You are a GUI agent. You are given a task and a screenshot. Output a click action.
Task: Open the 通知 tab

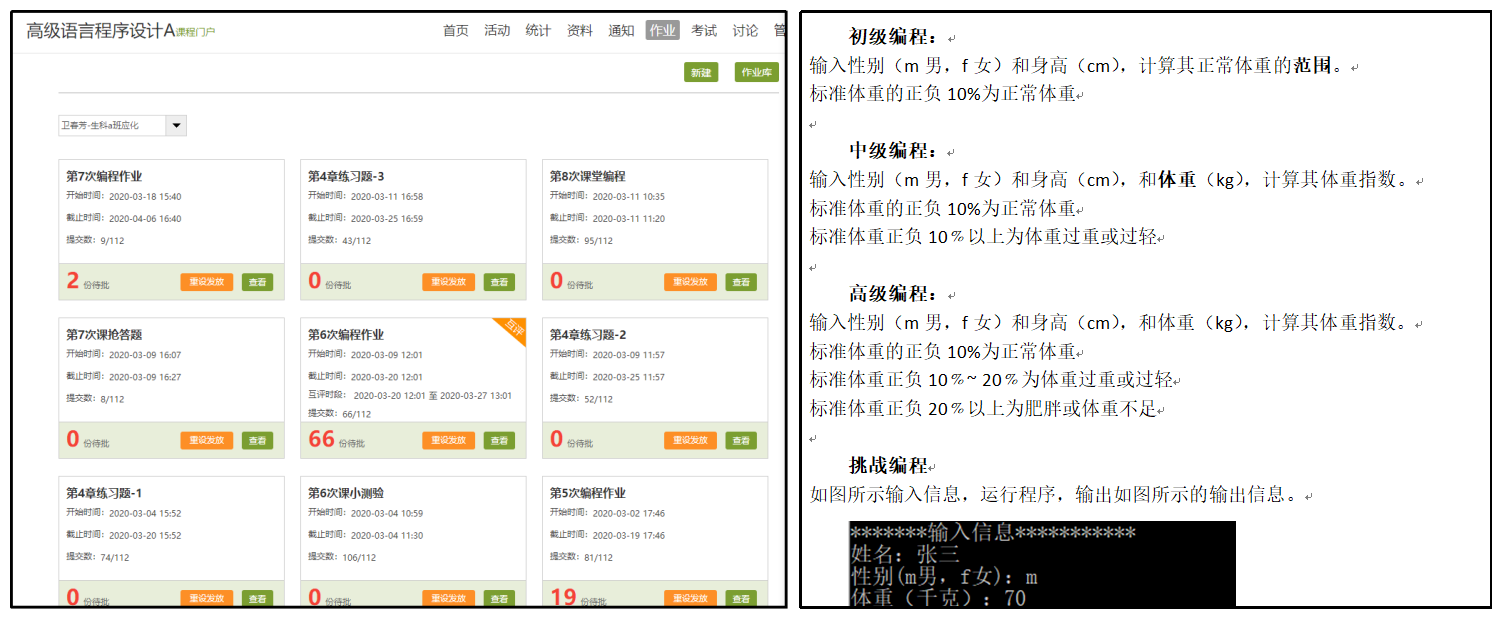coord(621,31)
